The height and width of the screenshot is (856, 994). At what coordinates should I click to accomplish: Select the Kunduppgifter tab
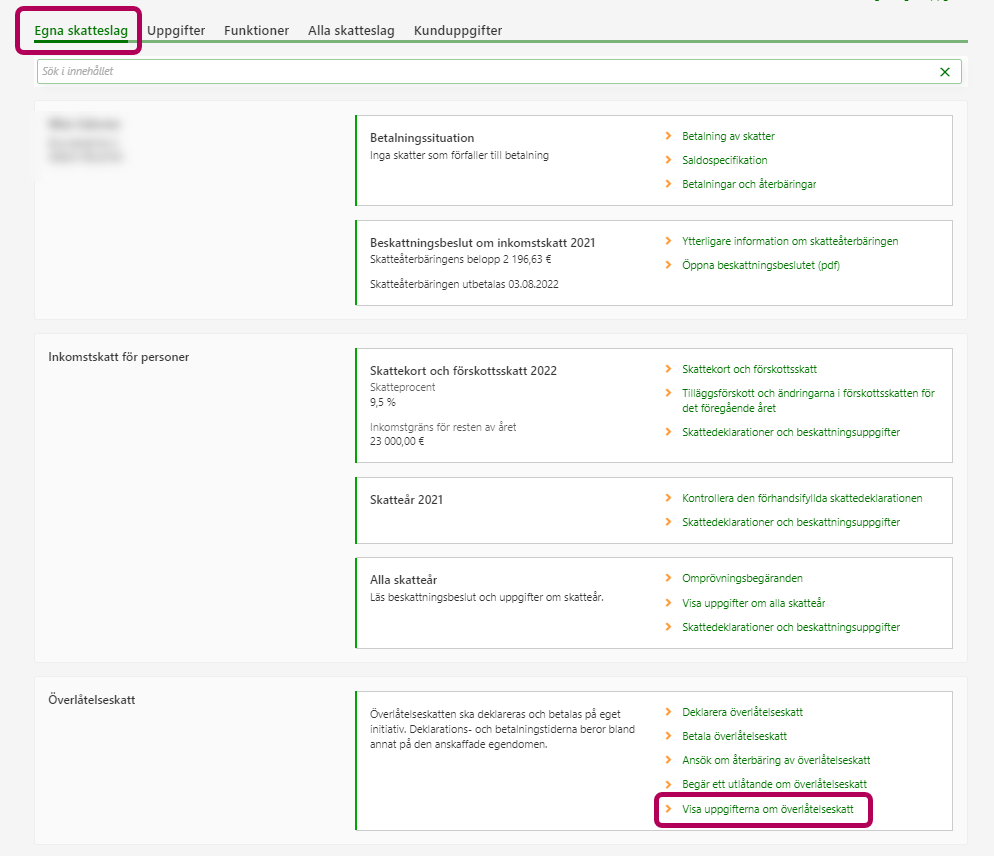(458, 31)
